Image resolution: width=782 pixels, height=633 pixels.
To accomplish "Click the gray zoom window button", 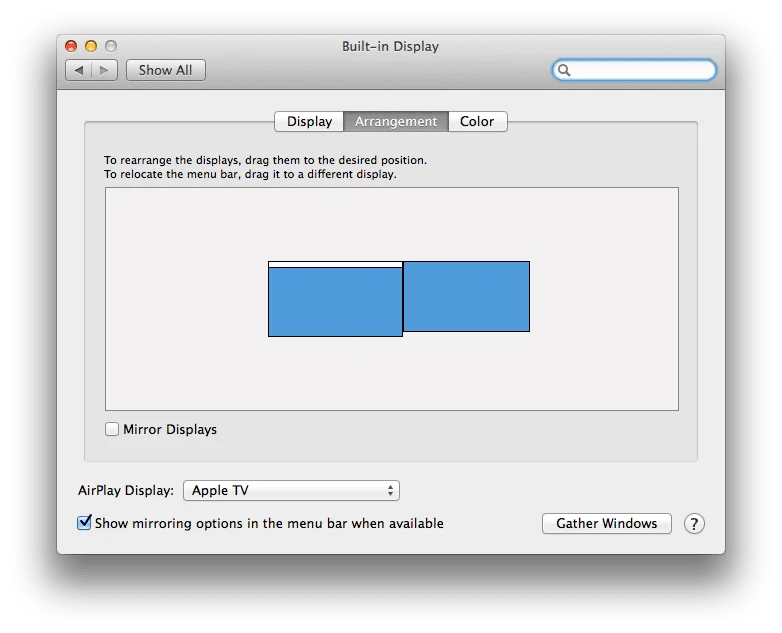I will 111,46.
